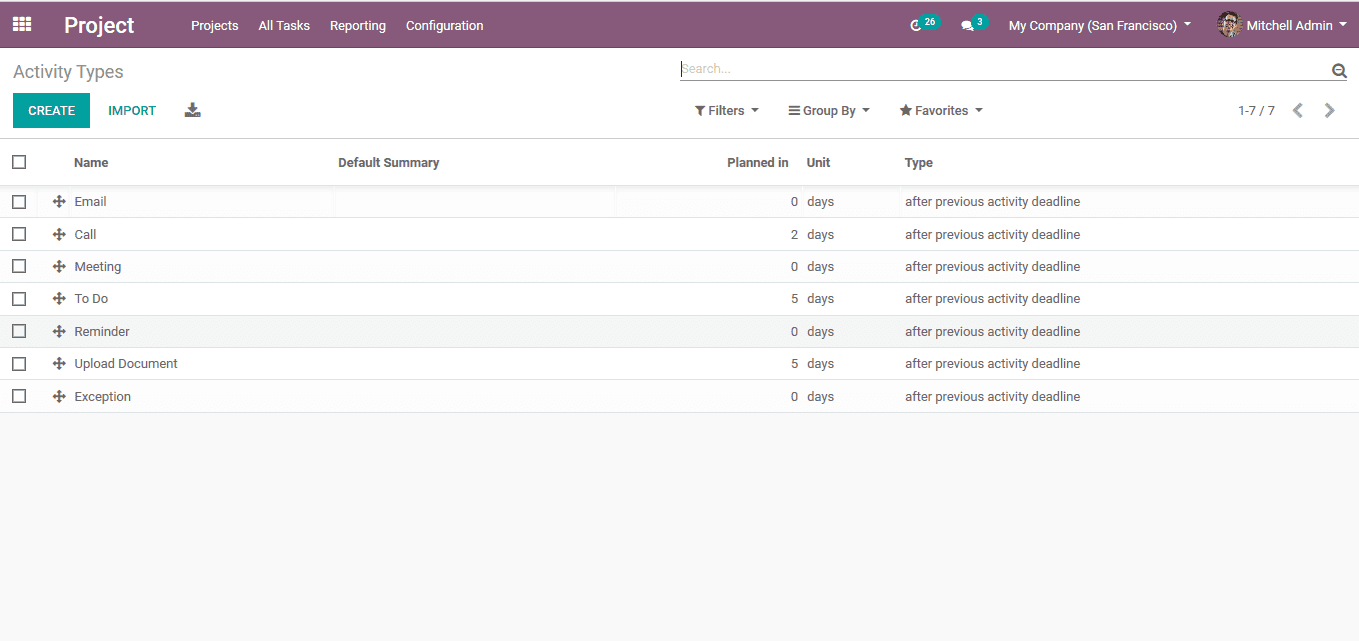Screen dimensions: 1359x641
Task: Sort by Name column header
Action: (x=91, y=163)
